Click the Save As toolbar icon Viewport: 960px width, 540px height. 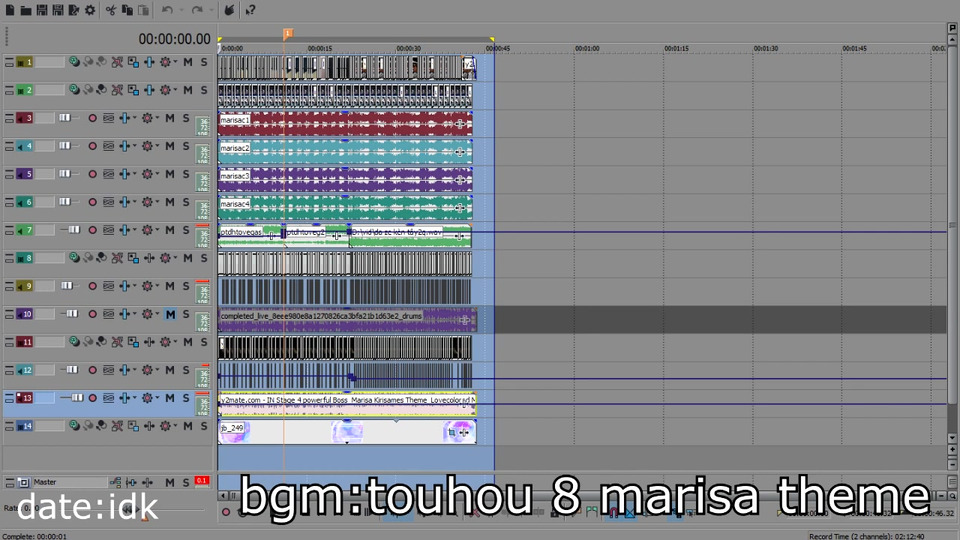pyautogui.click(x=58, y=10)
